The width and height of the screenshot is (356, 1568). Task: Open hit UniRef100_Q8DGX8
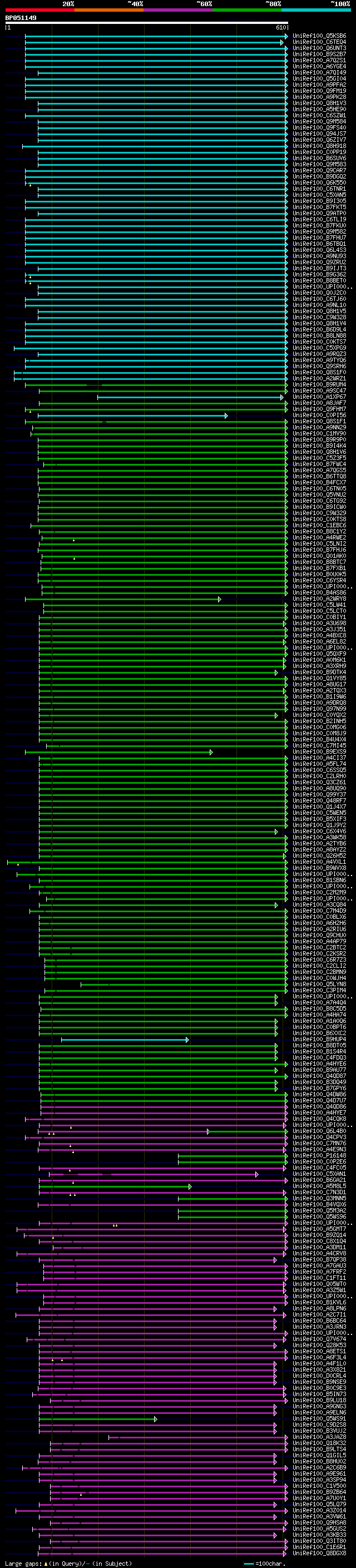click(x=319, y=1554)
